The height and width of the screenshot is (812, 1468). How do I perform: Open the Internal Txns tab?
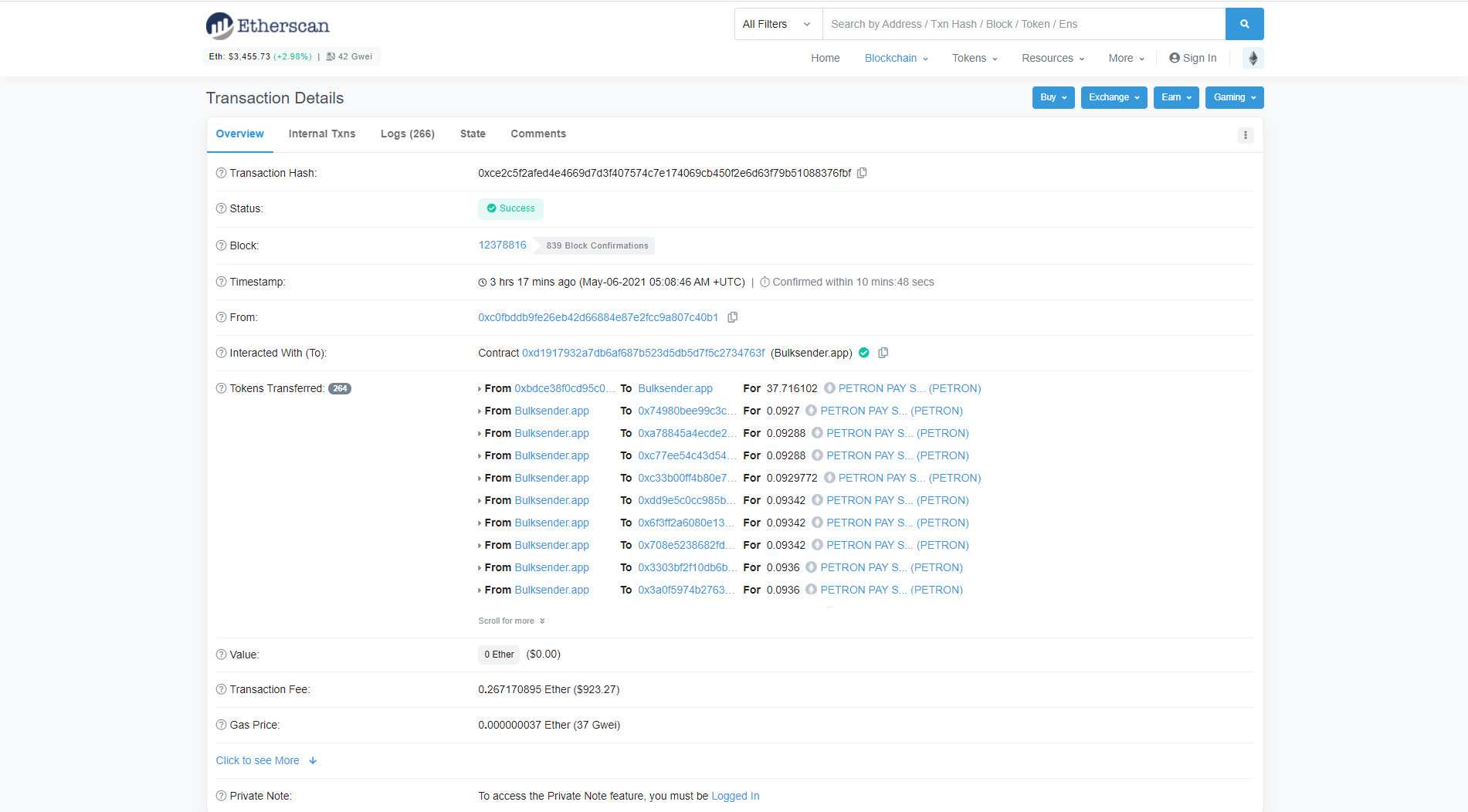[x=321, y=134]
